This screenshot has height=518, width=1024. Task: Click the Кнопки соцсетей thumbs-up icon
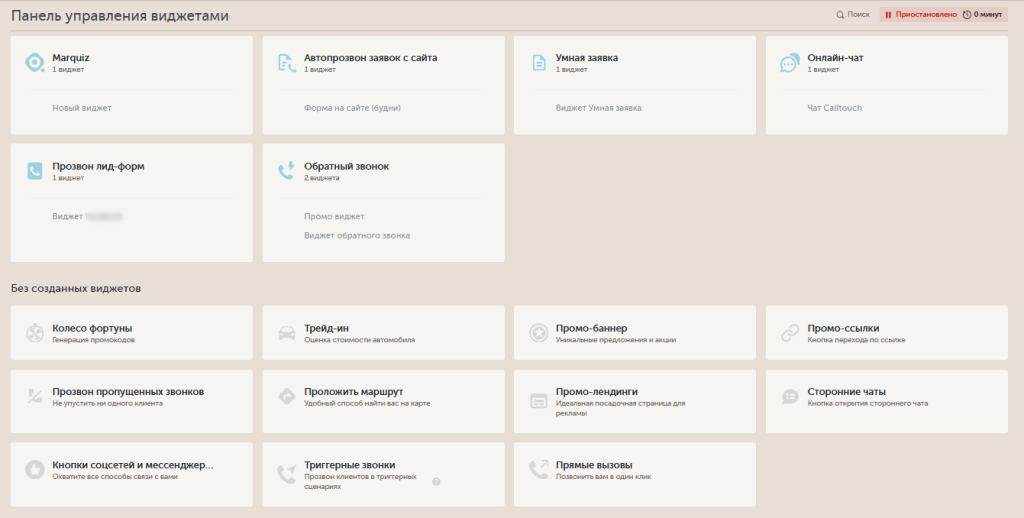(x=34, y=469)
